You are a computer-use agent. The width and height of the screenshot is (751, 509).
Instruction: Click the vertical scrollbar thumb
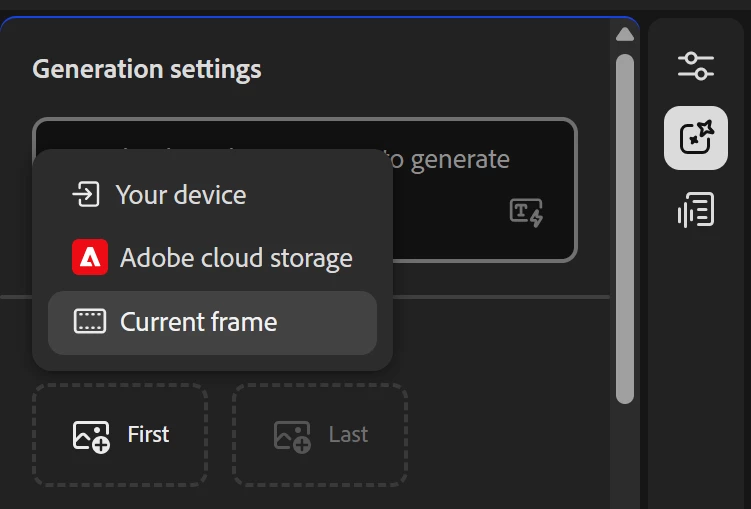(625, 228)
